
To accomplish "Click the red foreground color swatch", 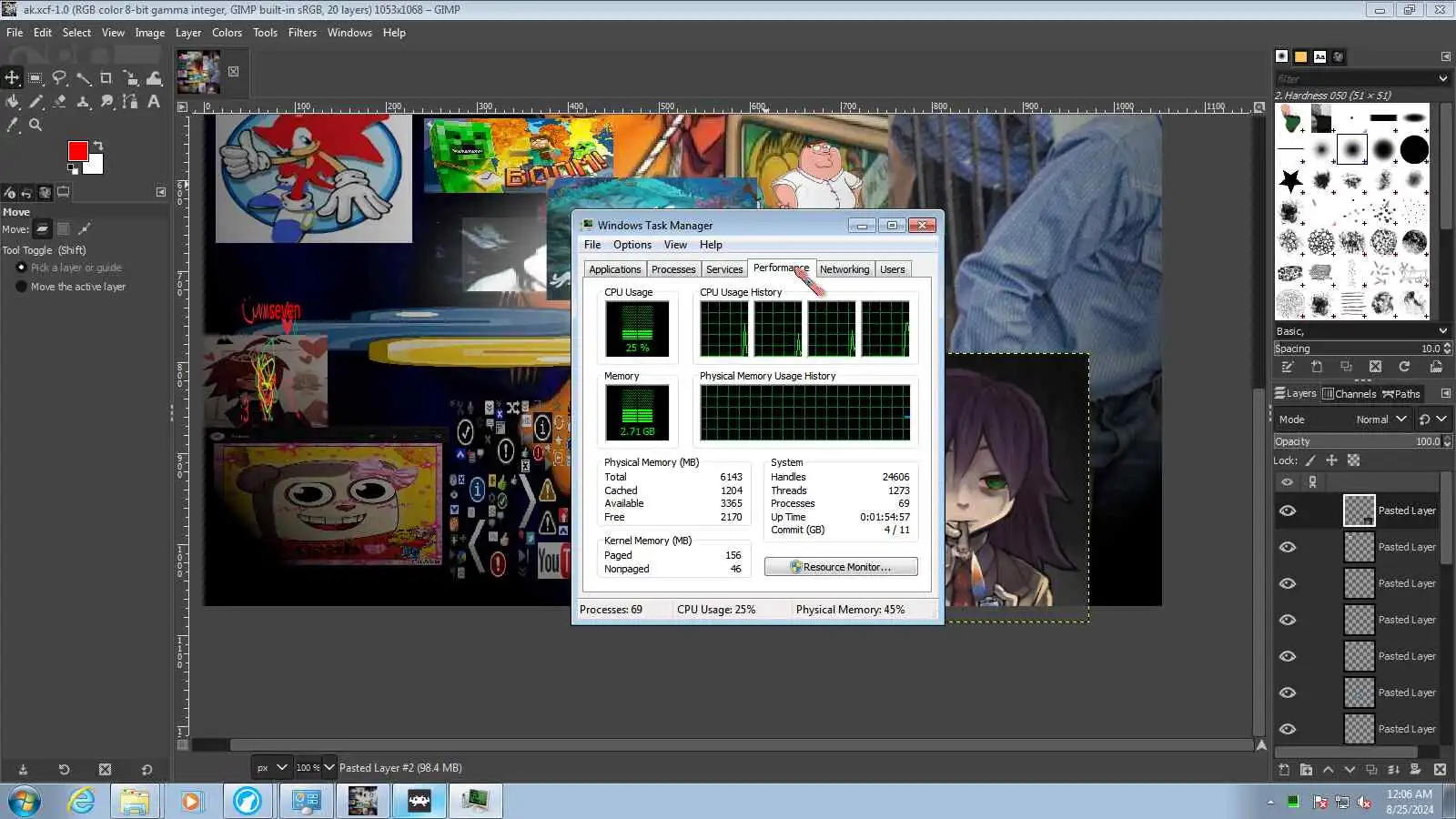I will (77, 151).
